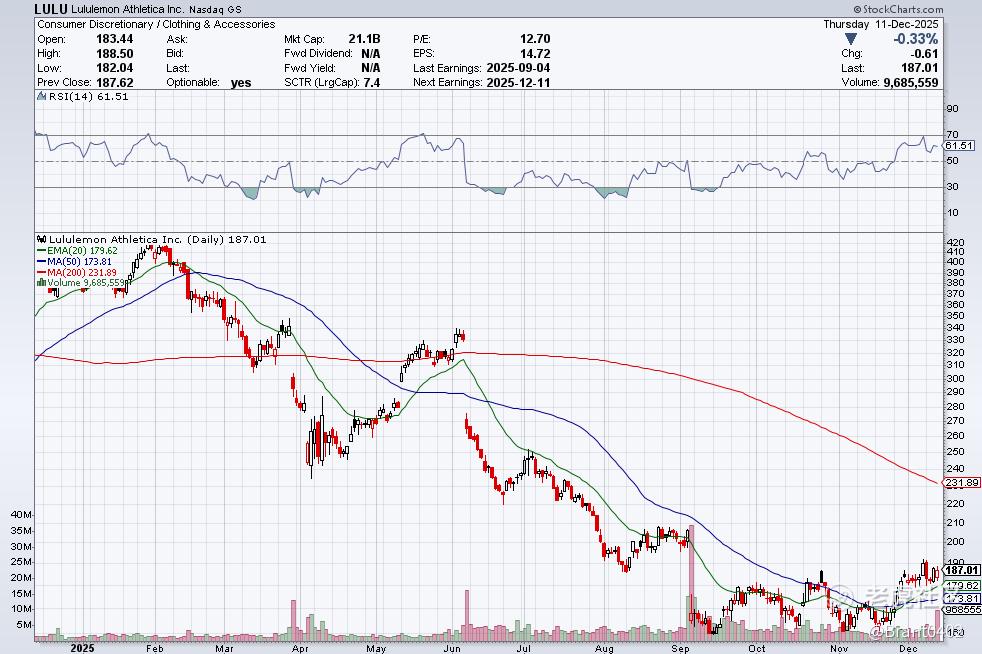Click the Dec month label

click(908, 648)
